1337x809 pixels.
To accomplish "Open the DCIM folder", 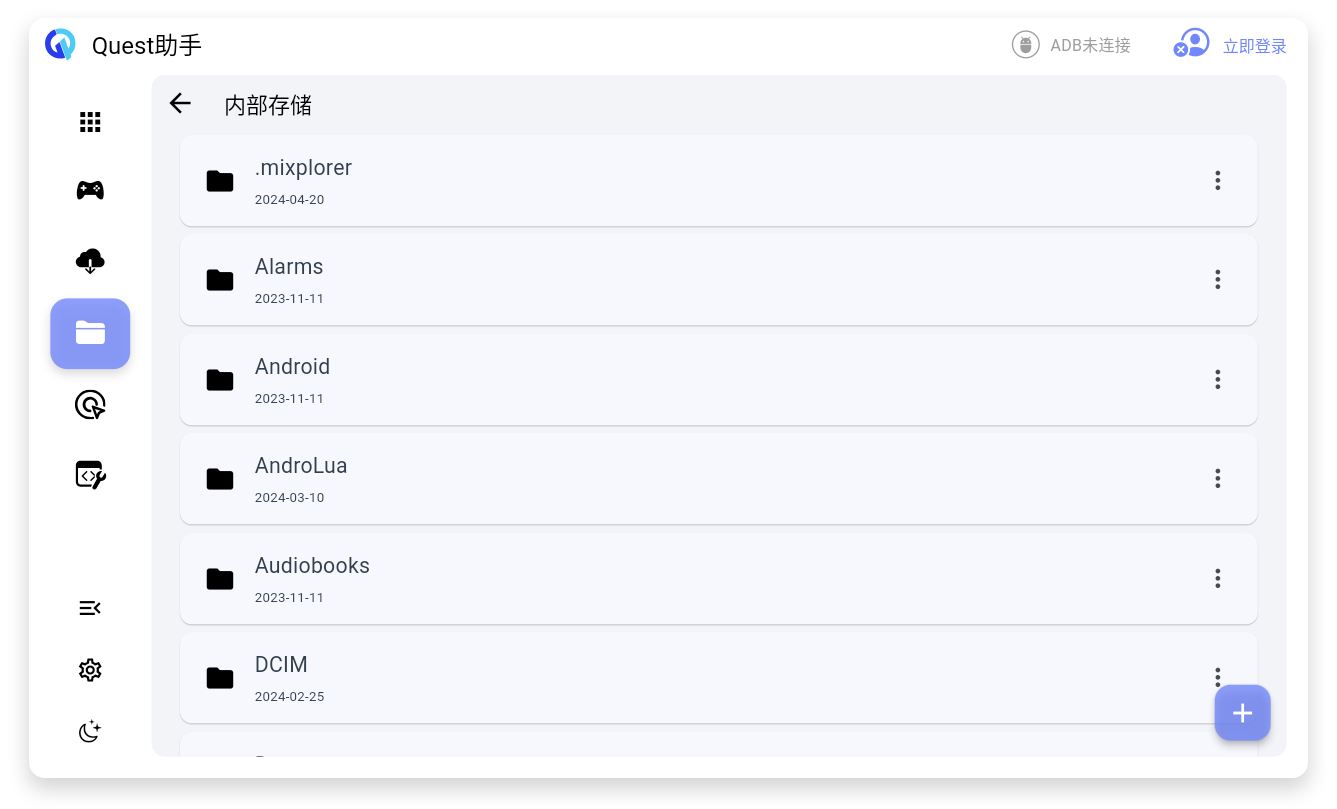I will point(718,678).
